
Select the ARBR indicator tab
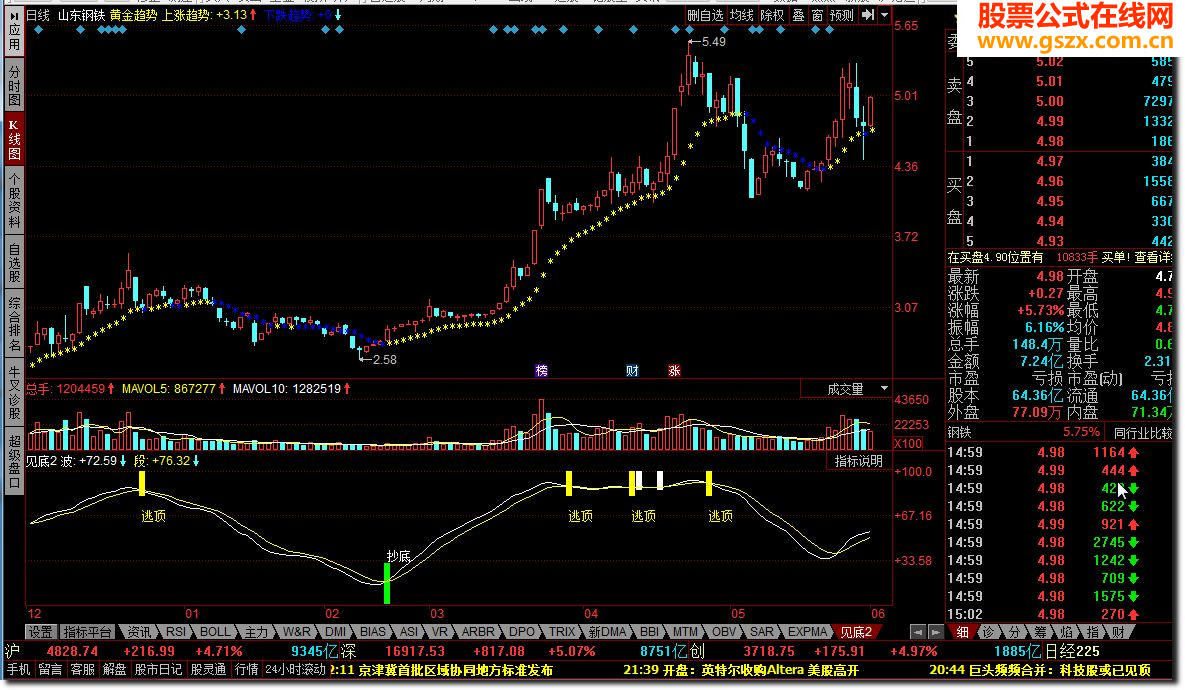click(478, 632)
